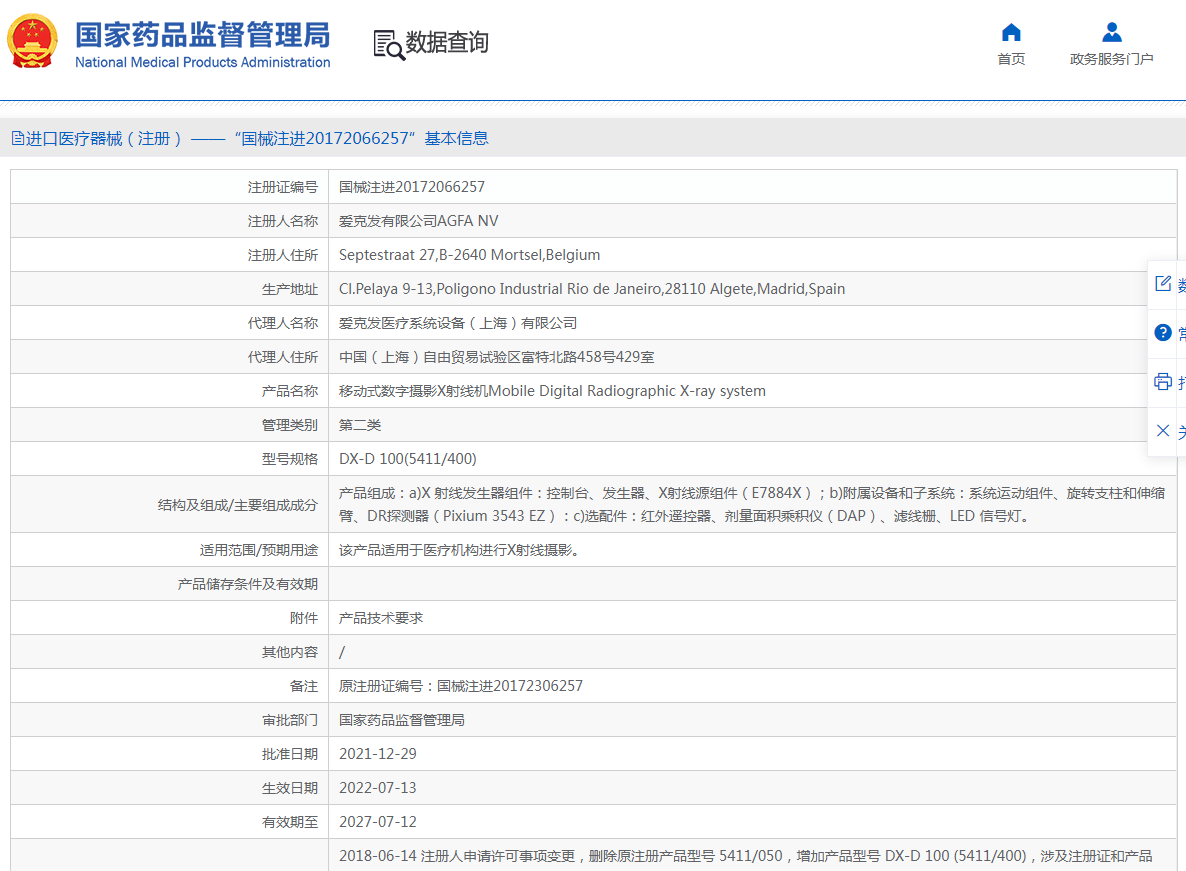The width and height of the screenshot is (1186, 871).
Task: Click 代理人名称 row label
Action: [x=283, y=323]
